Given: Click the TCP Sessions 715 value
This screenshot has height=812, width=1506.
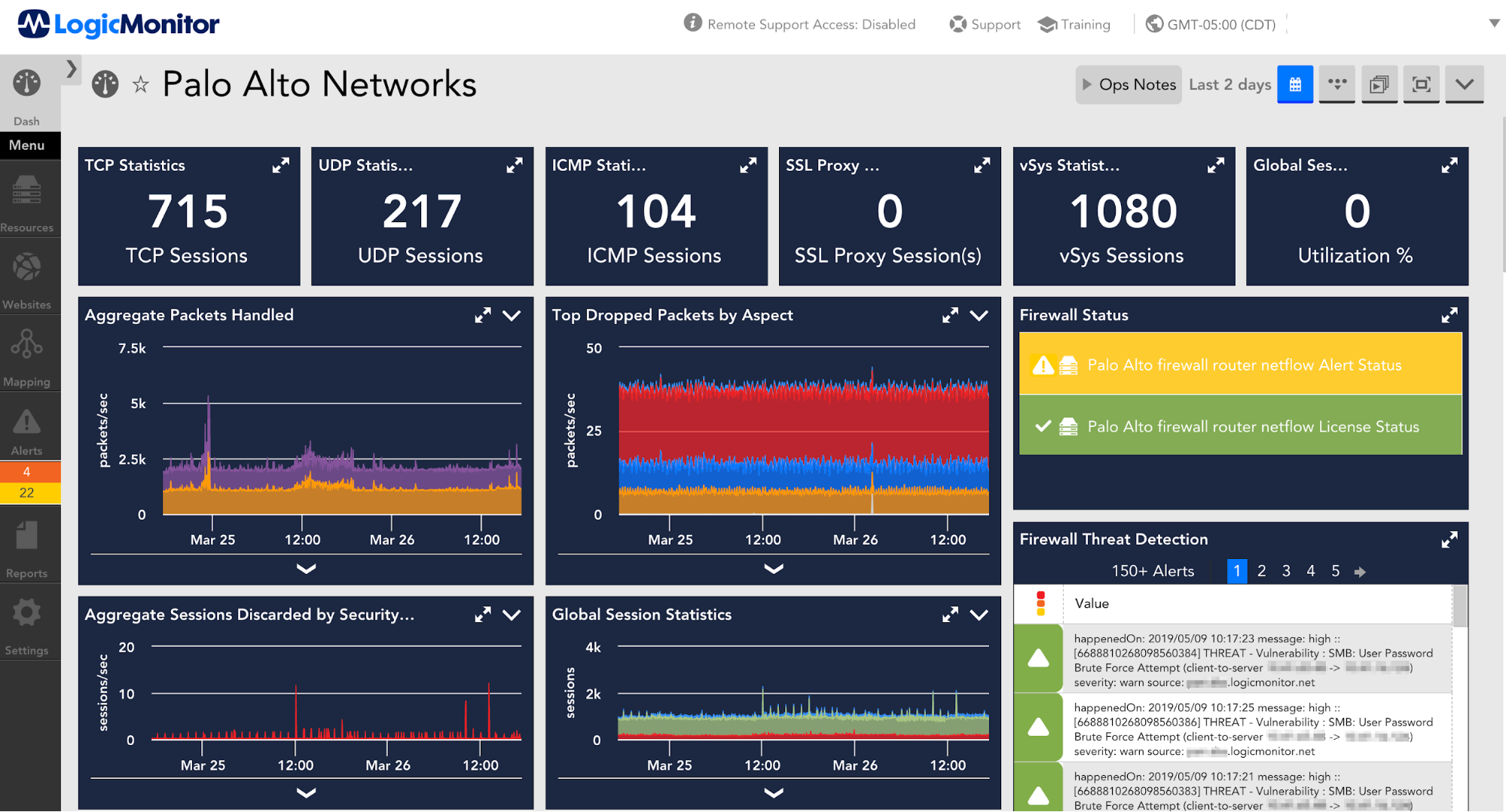Looking at the screenshot, I should [x=188, y=211].
